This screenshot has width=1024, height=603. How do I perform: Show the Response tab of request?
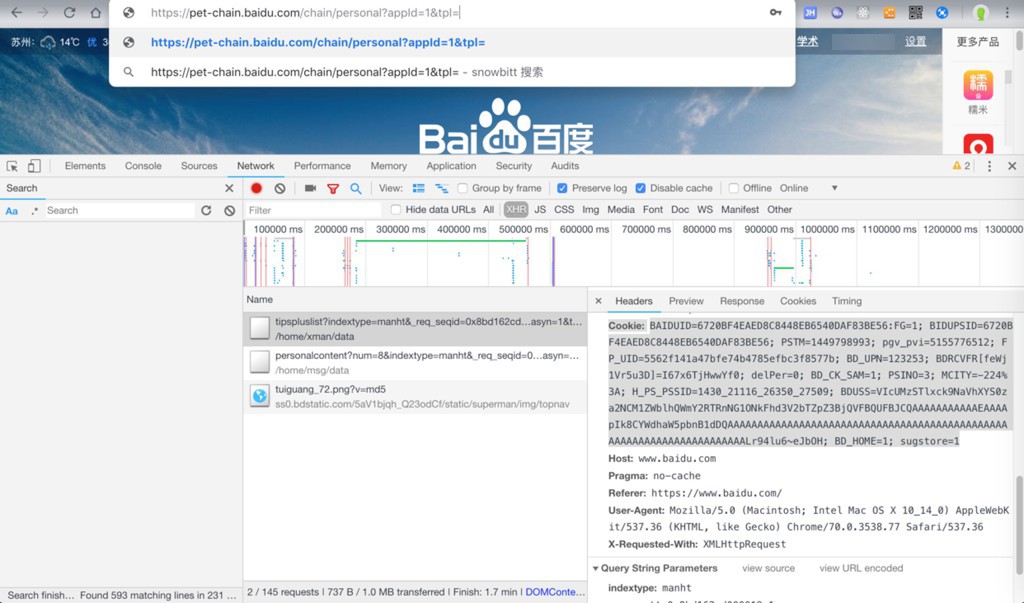(x=742, y=301)
